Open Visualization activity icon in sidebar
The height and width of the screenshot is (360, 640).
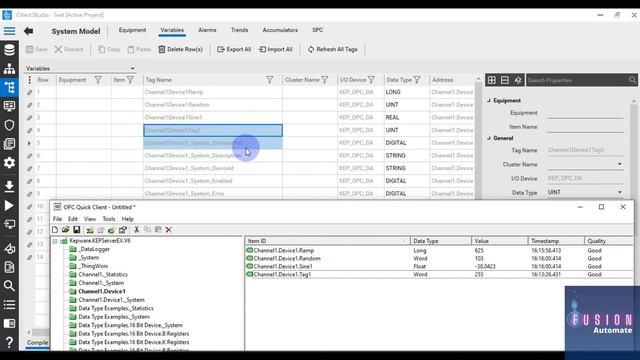tap(9, 106)
